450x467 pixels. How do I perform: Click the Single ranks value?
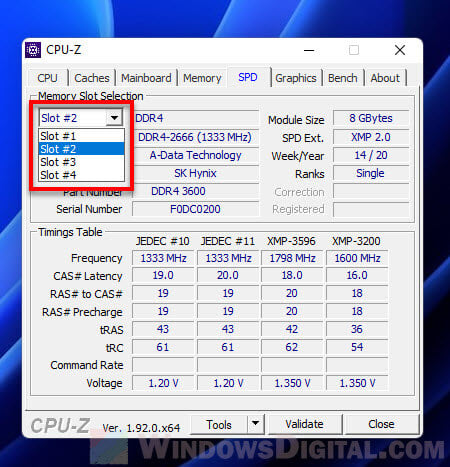(371, 173)
